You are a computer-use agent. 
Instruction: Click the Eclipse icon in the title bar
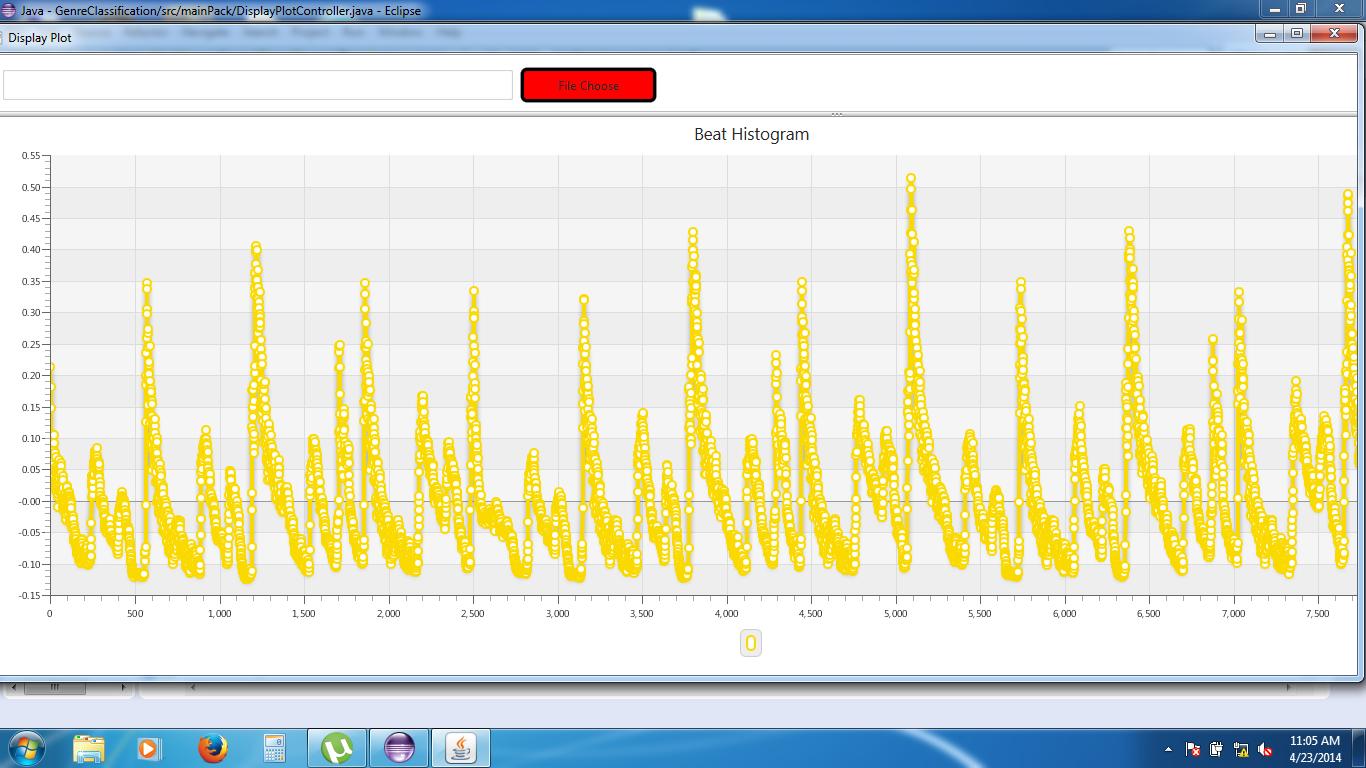(9, 10)
